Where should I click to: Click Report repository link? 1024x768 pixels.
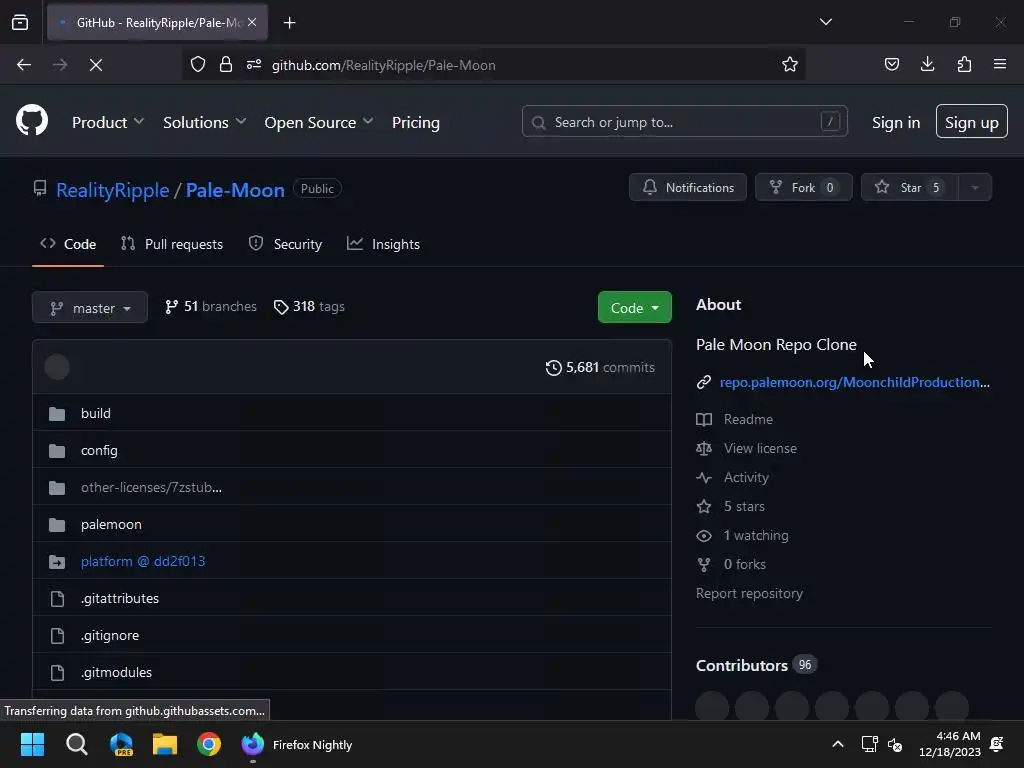[x=749, y=594]
